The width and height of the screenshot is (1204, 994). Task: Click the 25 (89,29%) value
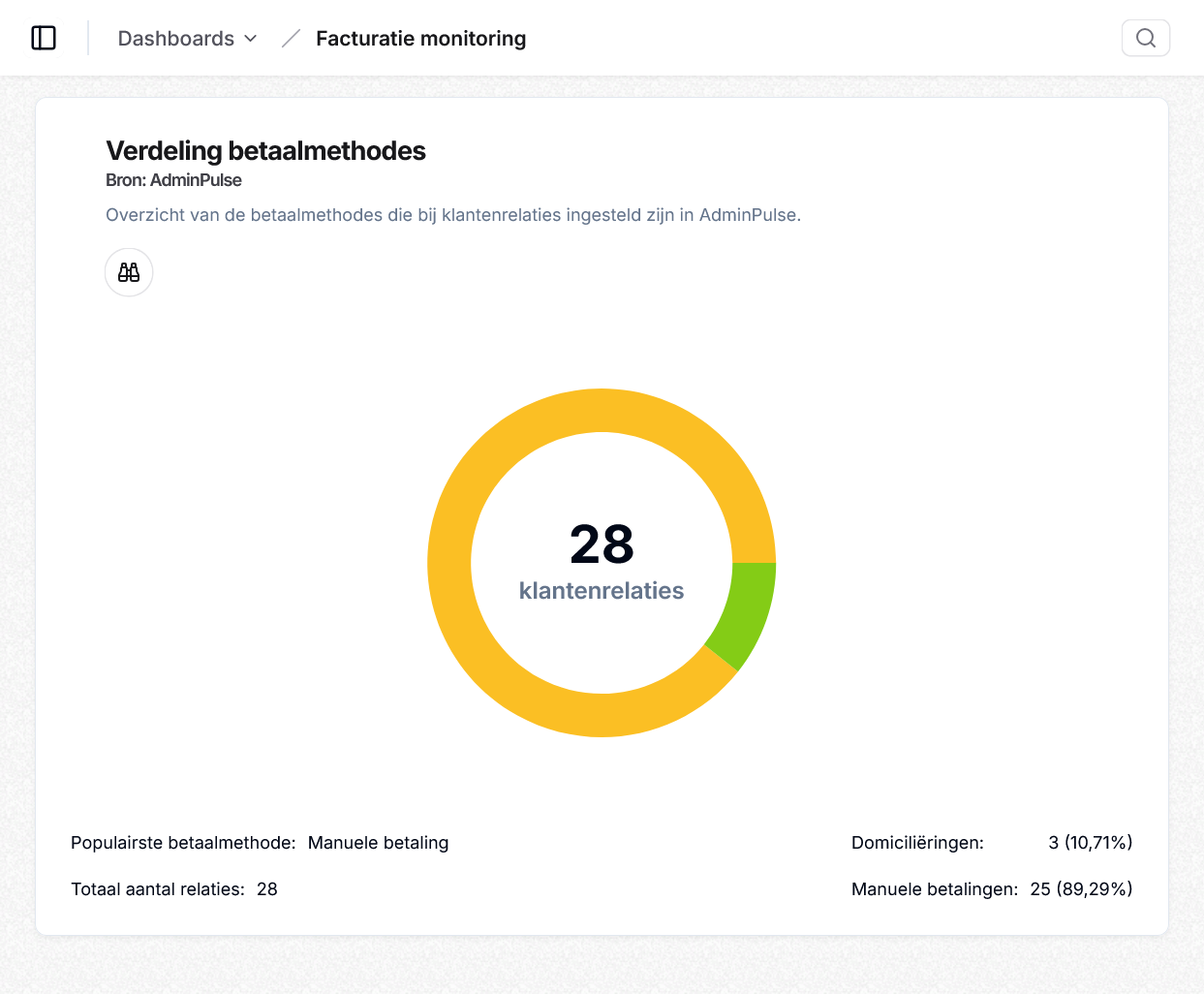point(1081,889)
